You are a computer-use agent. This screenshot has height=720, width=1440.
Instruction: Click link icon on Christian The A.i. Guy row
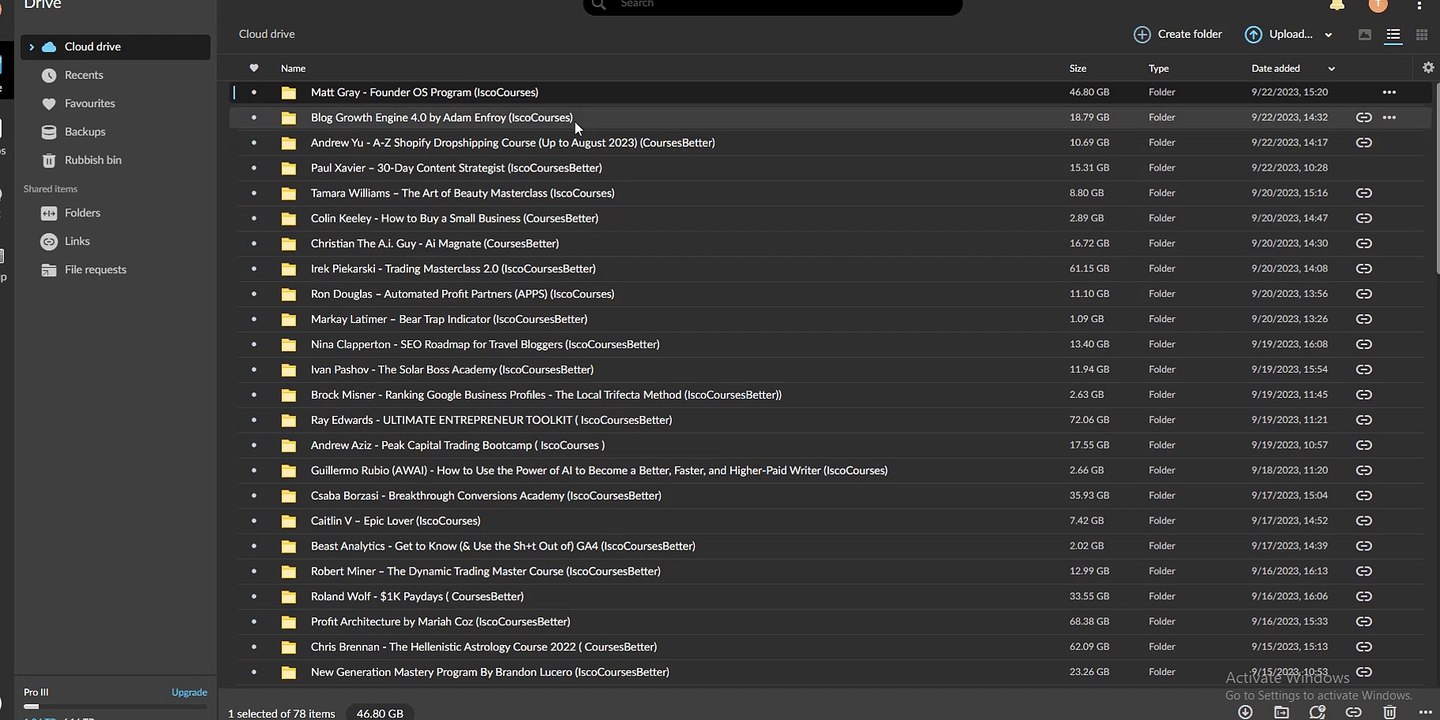tap(1363, 244)
